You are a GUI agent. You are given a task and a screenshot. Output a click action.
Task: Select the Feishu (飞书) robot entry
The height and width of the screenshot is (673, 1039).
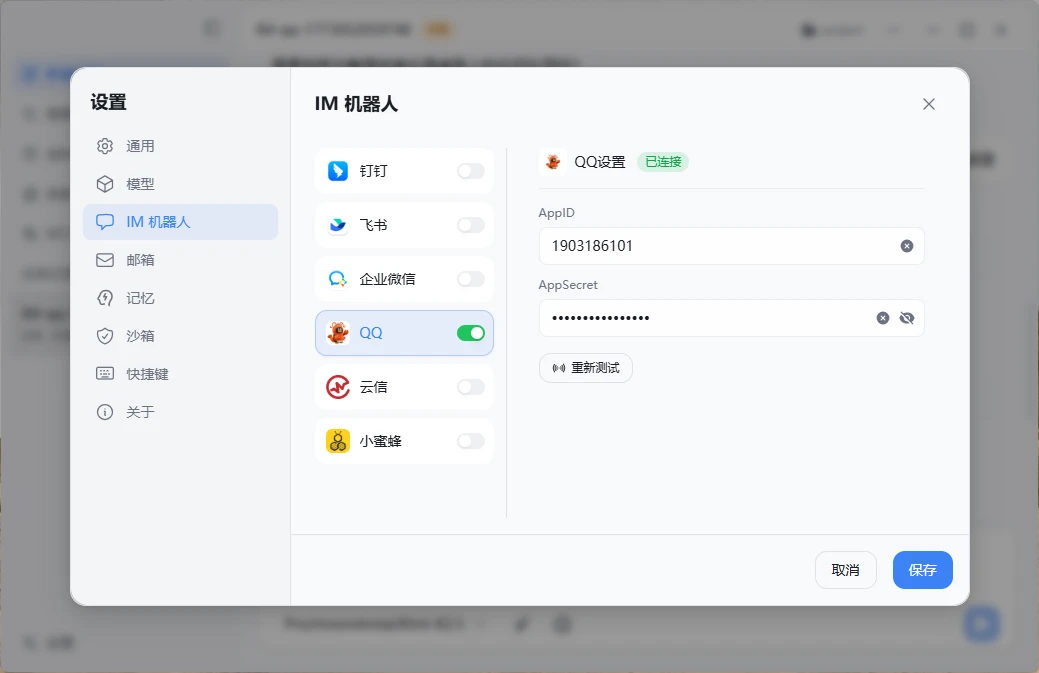[x=385, y=225]
